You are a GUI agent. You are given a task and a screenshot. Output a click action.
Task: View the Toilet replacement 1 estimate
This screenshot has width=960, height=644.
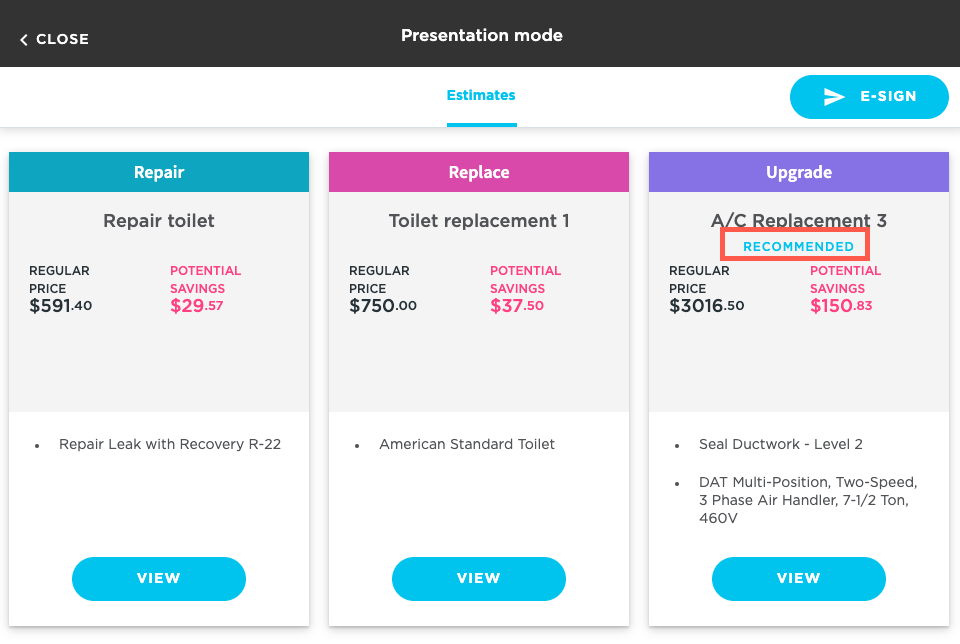point(479,578)
